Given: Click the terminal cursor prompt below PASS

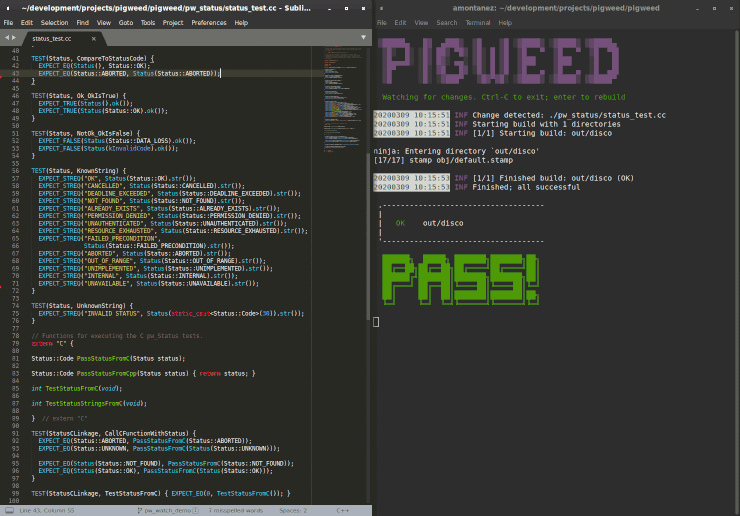Looking at the screenshot, I should (x=376, y=322).
